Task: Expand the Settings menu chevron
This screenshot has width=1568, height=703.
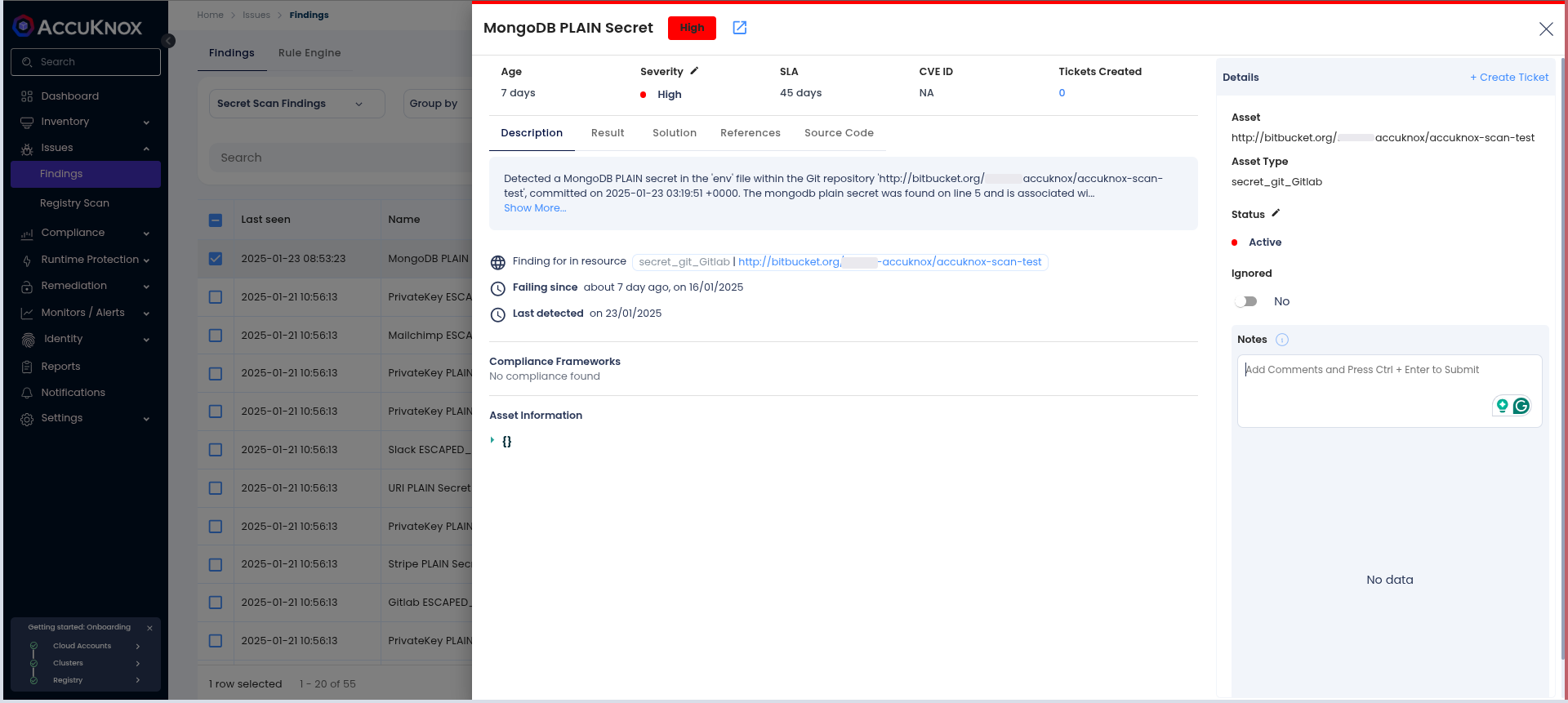Action: [146, 419]
